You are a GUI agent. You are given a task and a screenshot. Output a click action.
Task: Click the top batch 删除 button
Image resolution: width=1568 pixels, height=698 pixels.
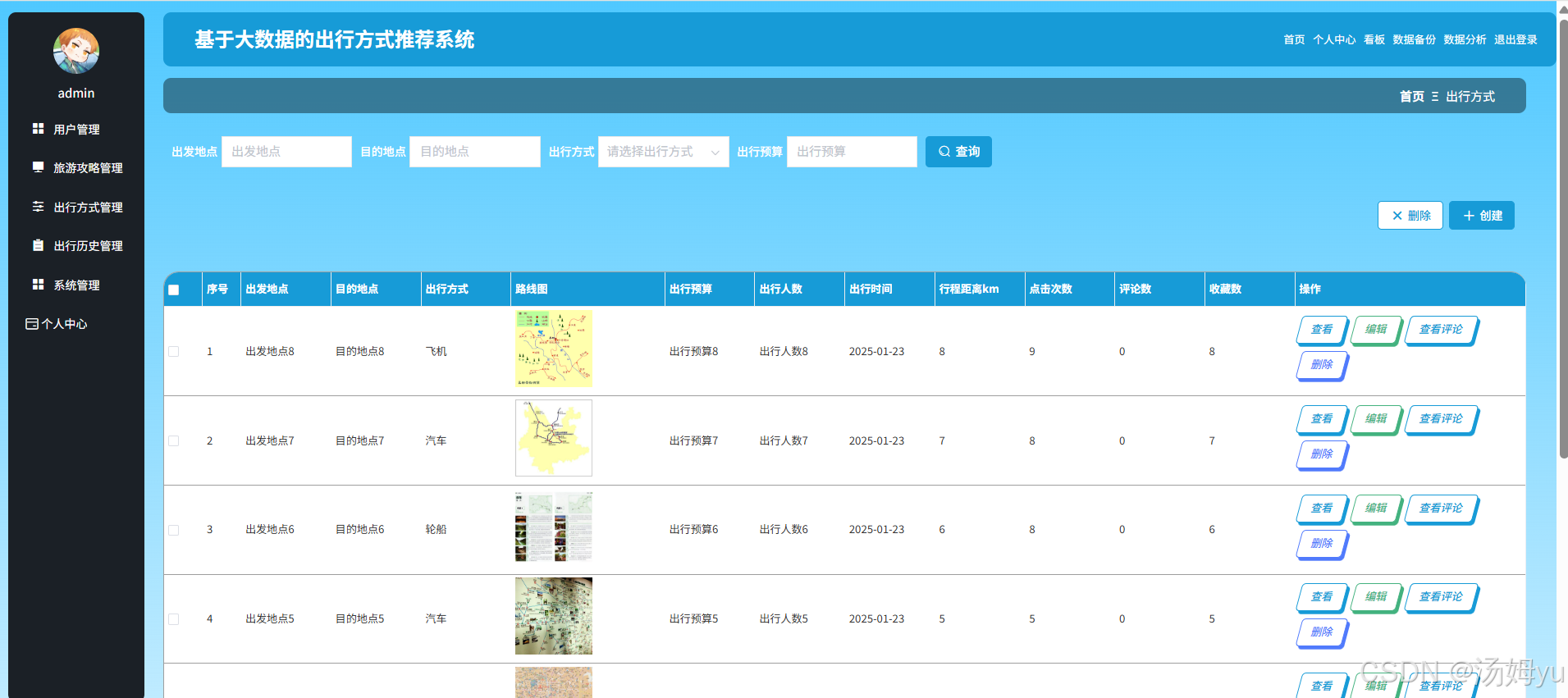tap(1410, 216)
